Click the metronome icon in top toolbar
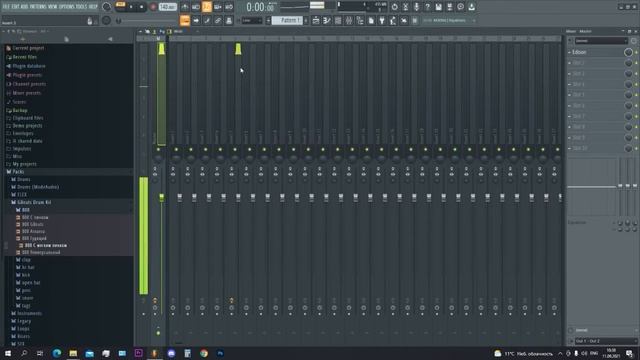 click(x=185, y=7)
